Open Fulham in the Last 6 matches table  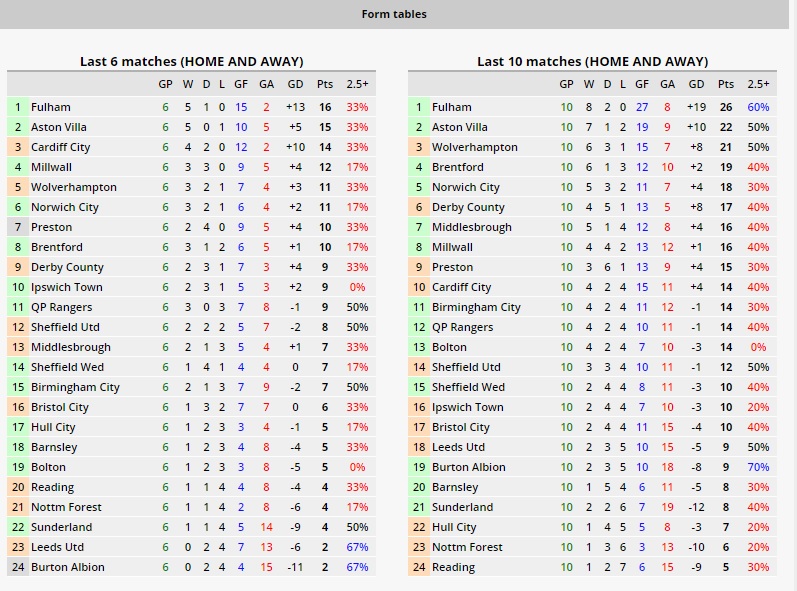[51, 107]
